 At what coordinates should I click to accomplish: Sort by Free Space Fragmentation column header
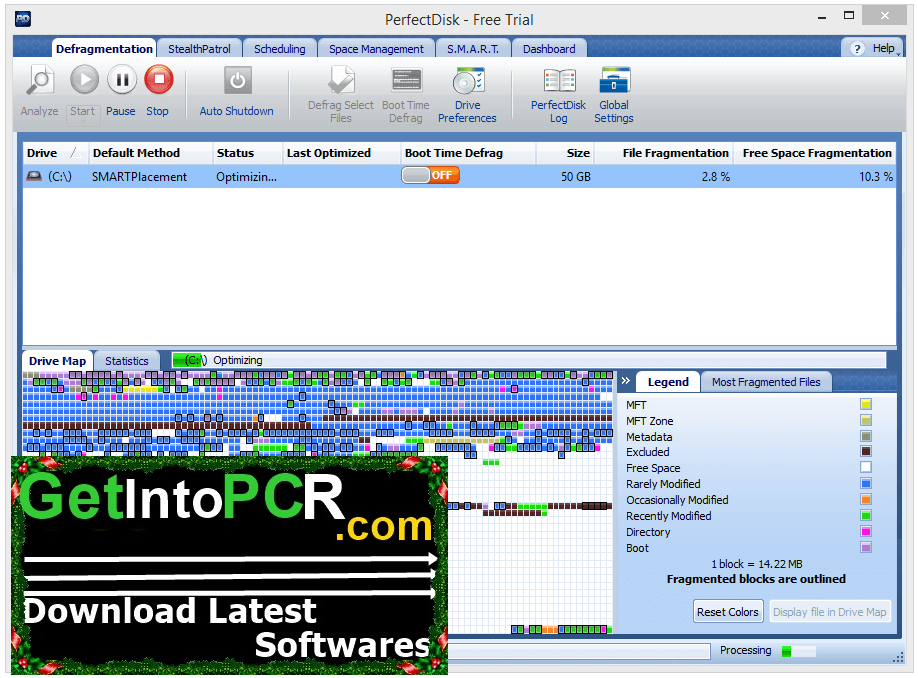pos(814,153)
